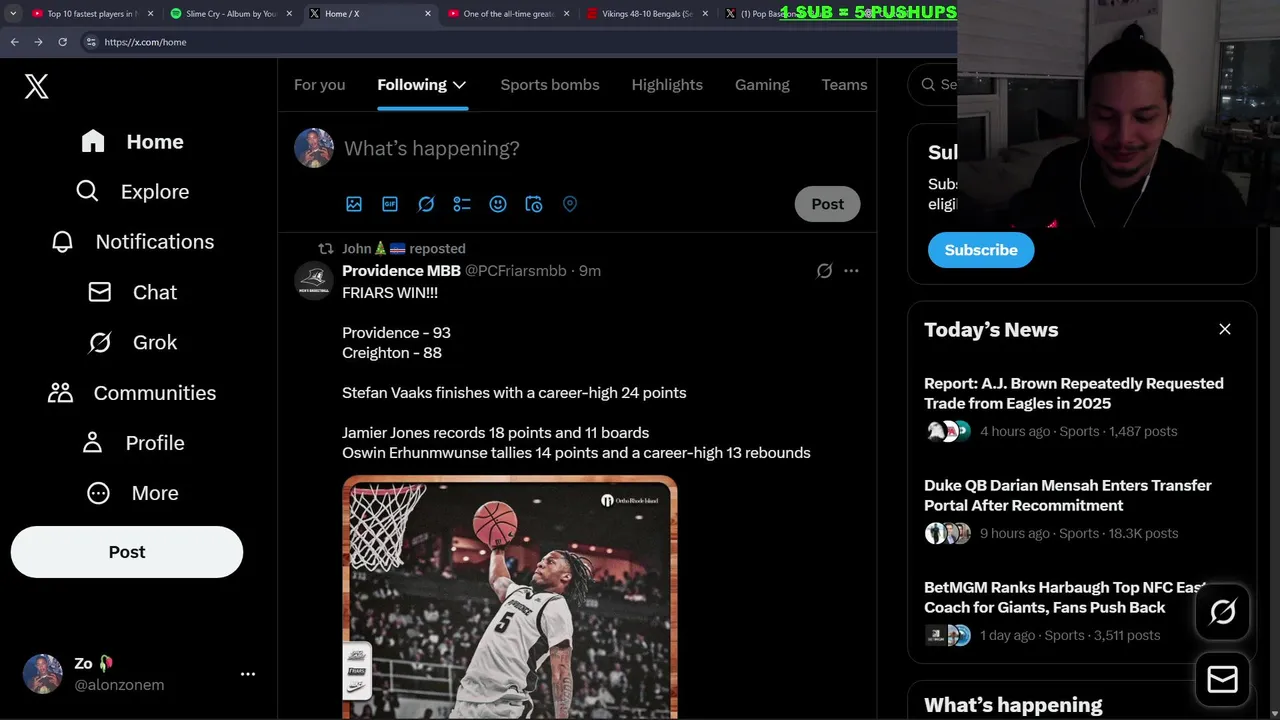Viewport: 1280px width, 720px height.
Task: Click the blue Subscribe button
Action: (981, 250)
